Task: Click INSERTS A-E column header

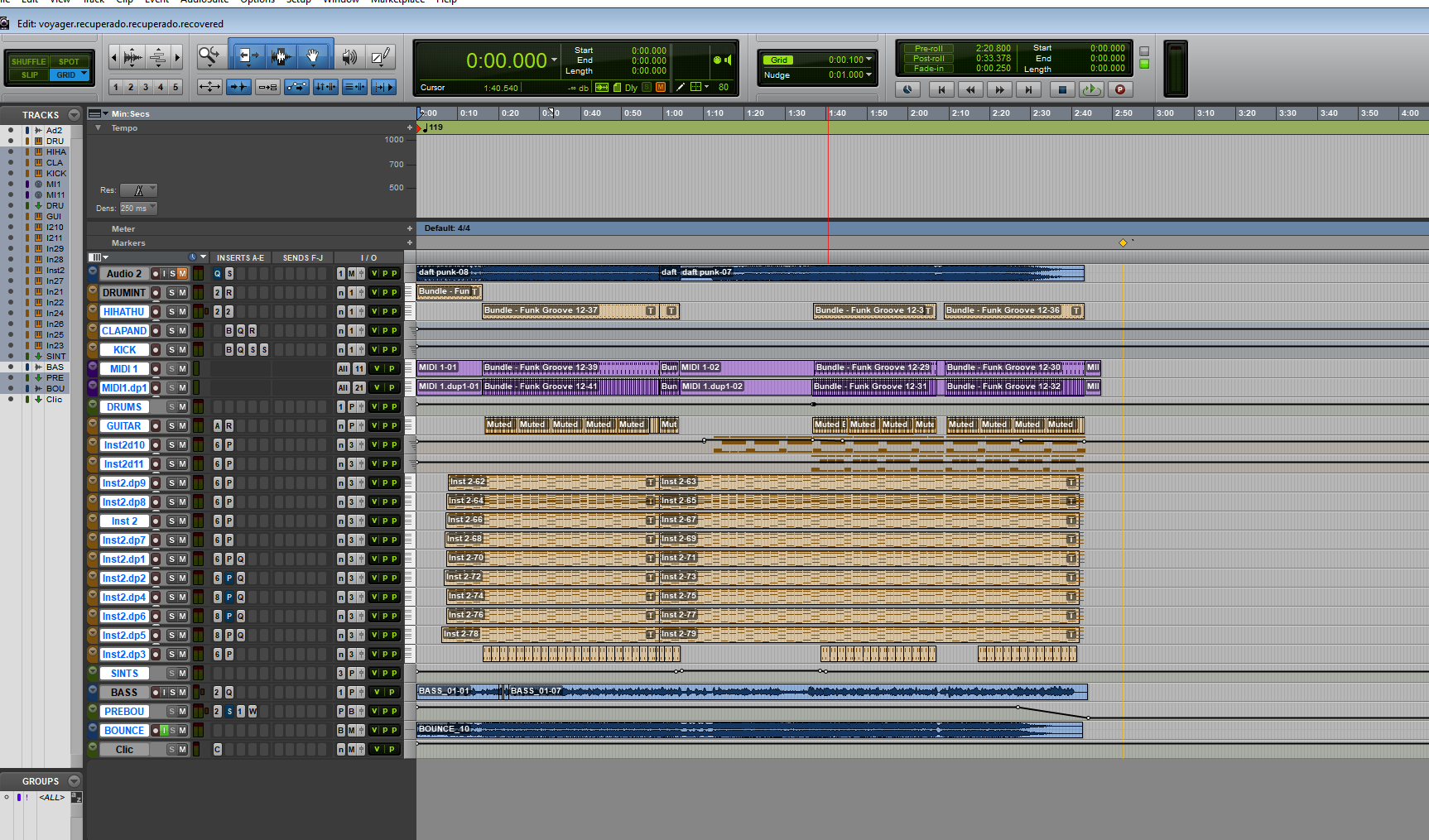Action: 240,258
